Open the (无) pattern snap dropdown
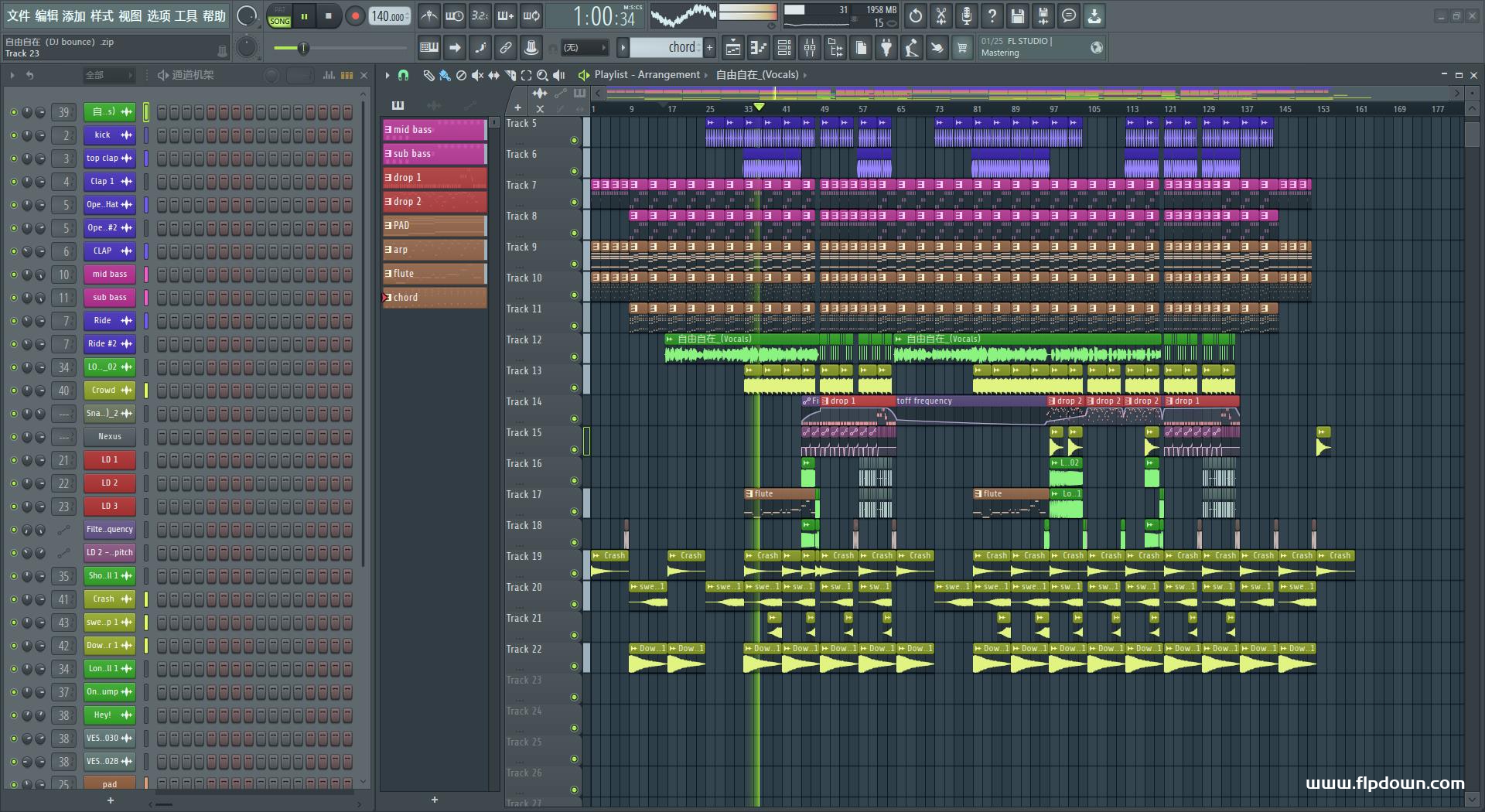Viewport: 1485px width, 812px height. [584, 48]
